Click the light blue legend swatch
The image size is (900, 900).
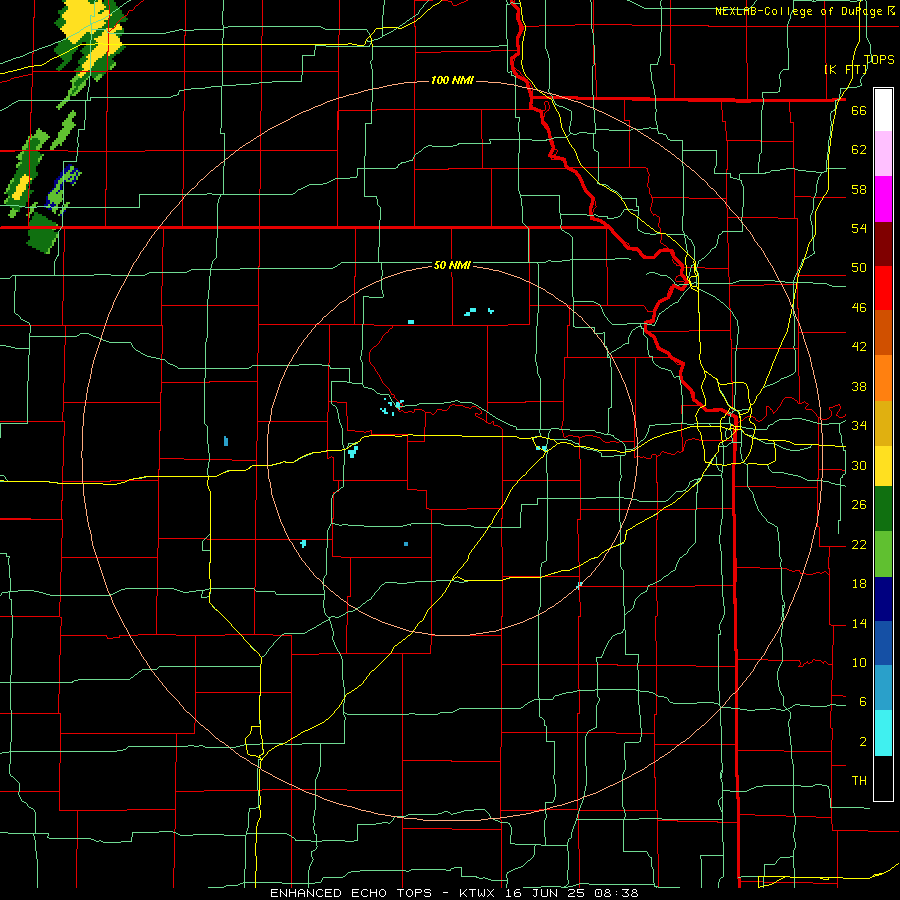tap(883, 688)
